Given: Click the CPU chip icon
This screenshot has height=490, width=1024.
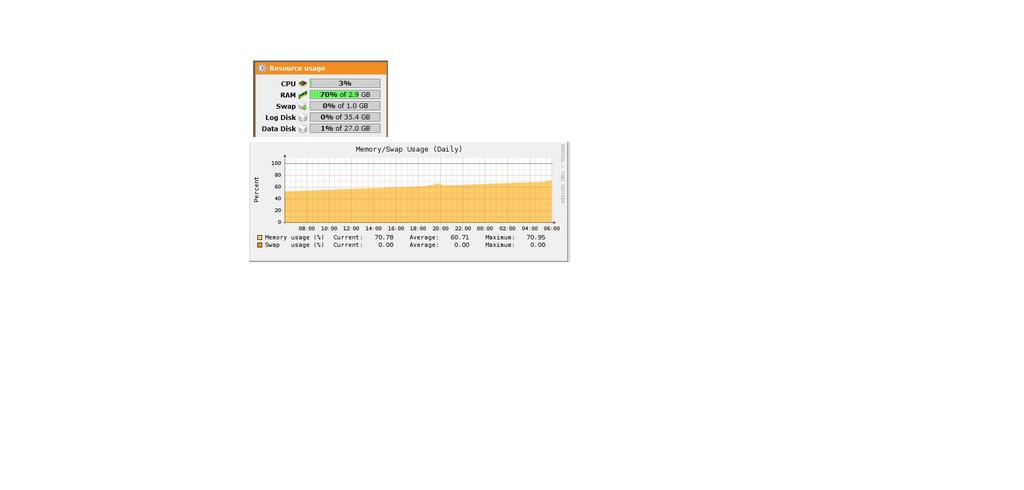Looking at the screenshot, I should click(302, 84).
